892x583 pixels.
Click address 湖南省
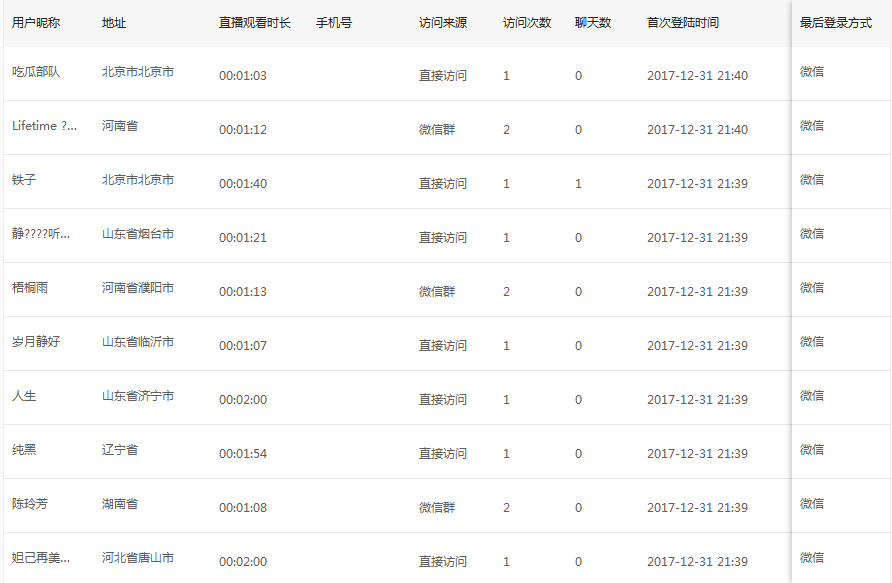tap(120, 504)
